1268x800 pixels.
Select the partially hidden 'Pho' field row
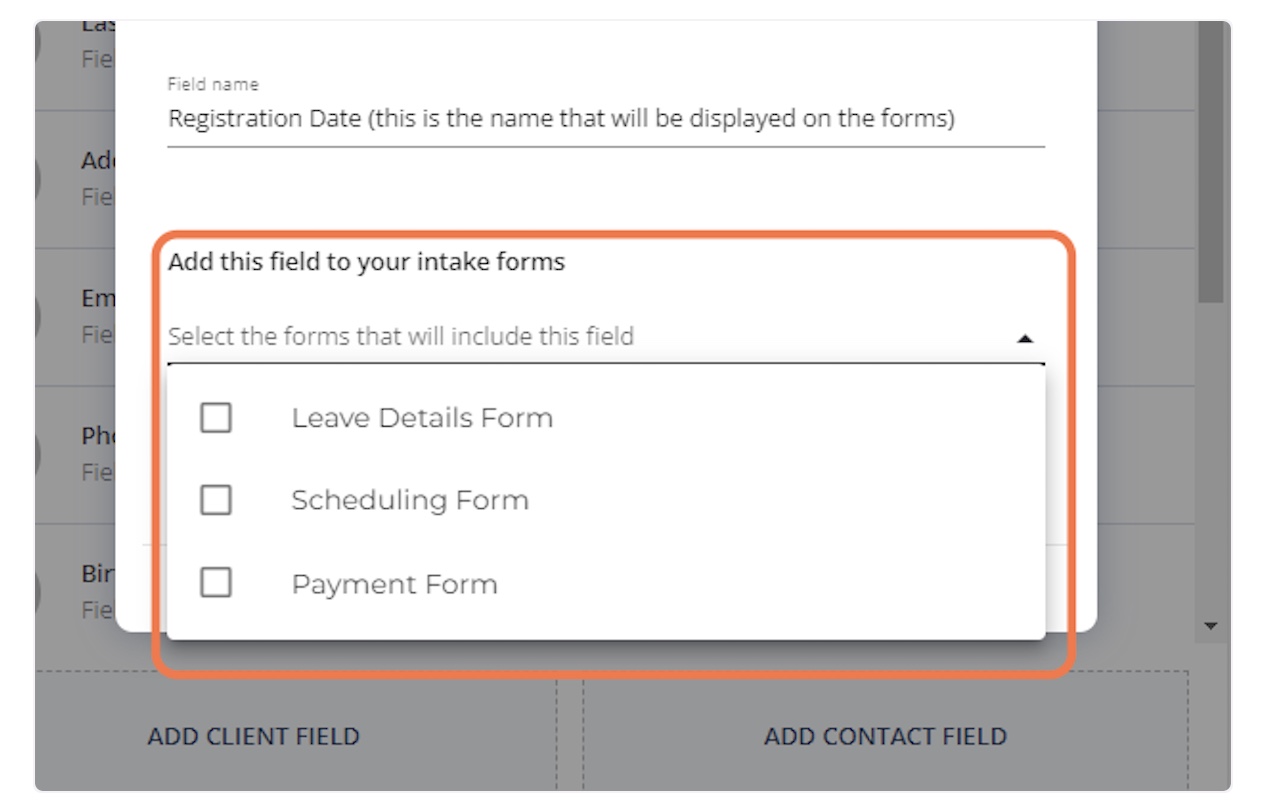coord(97,454)
